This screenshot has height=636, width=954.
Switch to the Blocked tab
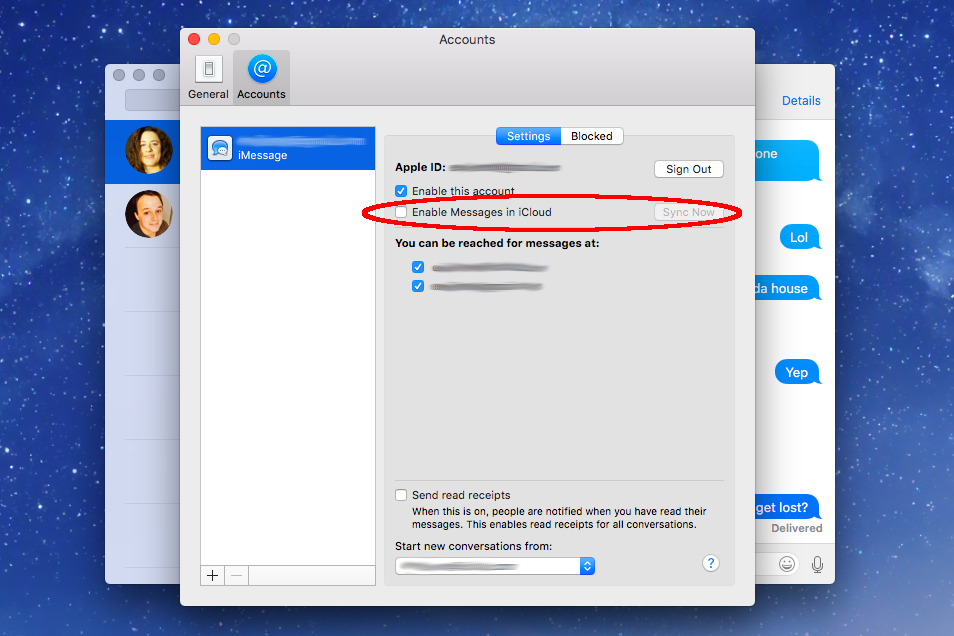pos(591,136)
